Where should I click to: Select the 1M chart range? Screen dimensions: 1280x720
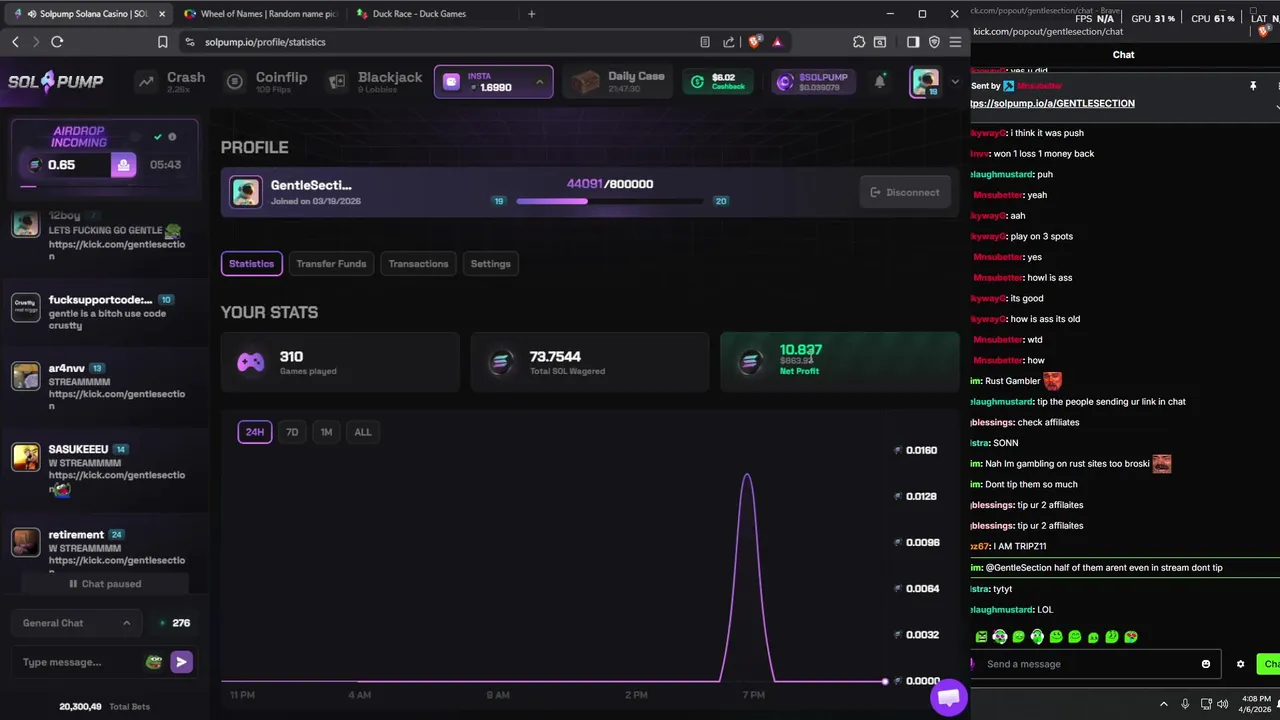[x=326, y=432]
